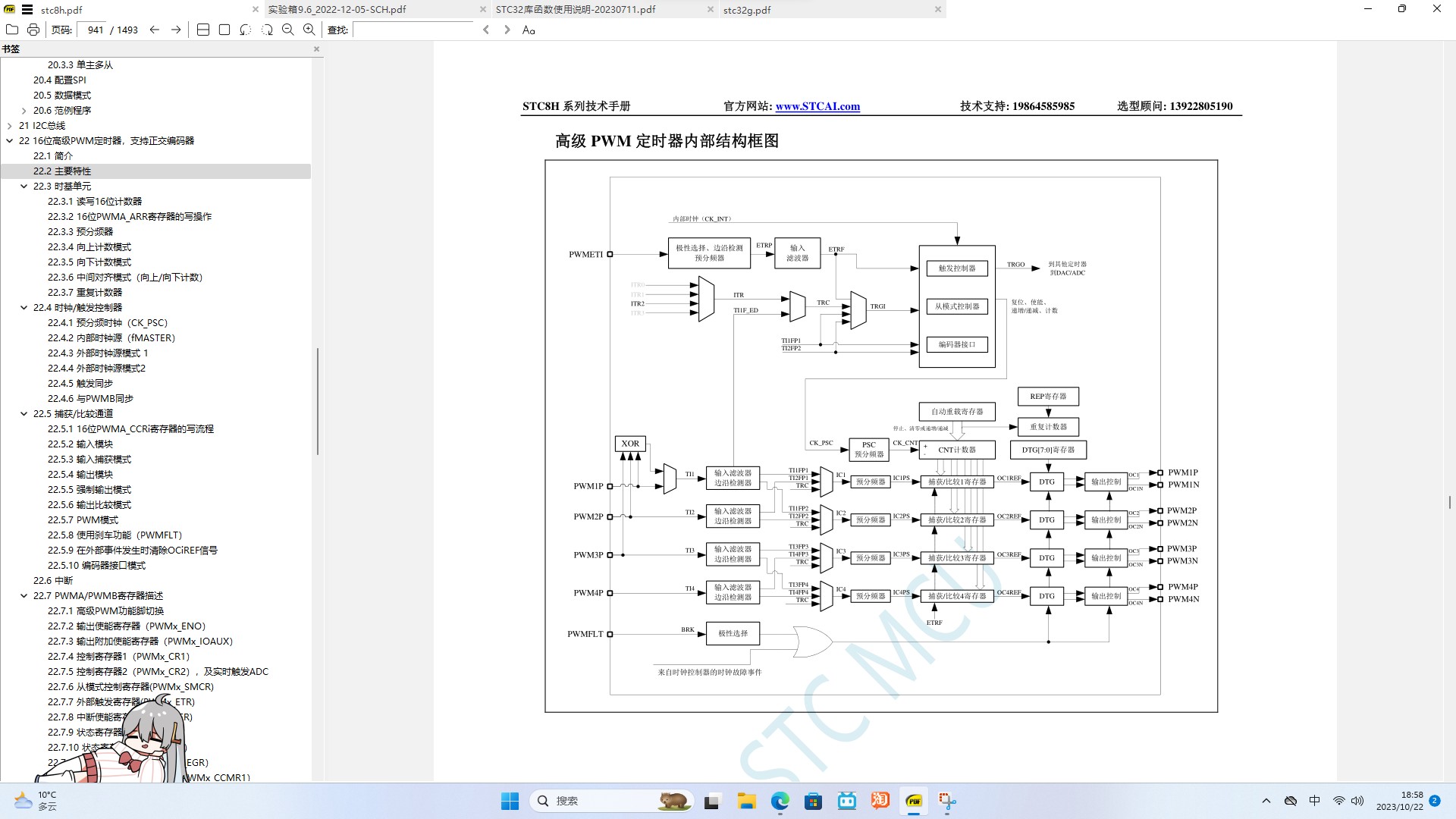This screenshot has width=1456, height=819.
Task: Open bookmark 22.3.7 重复计数器
Action: tap(85, 293)
